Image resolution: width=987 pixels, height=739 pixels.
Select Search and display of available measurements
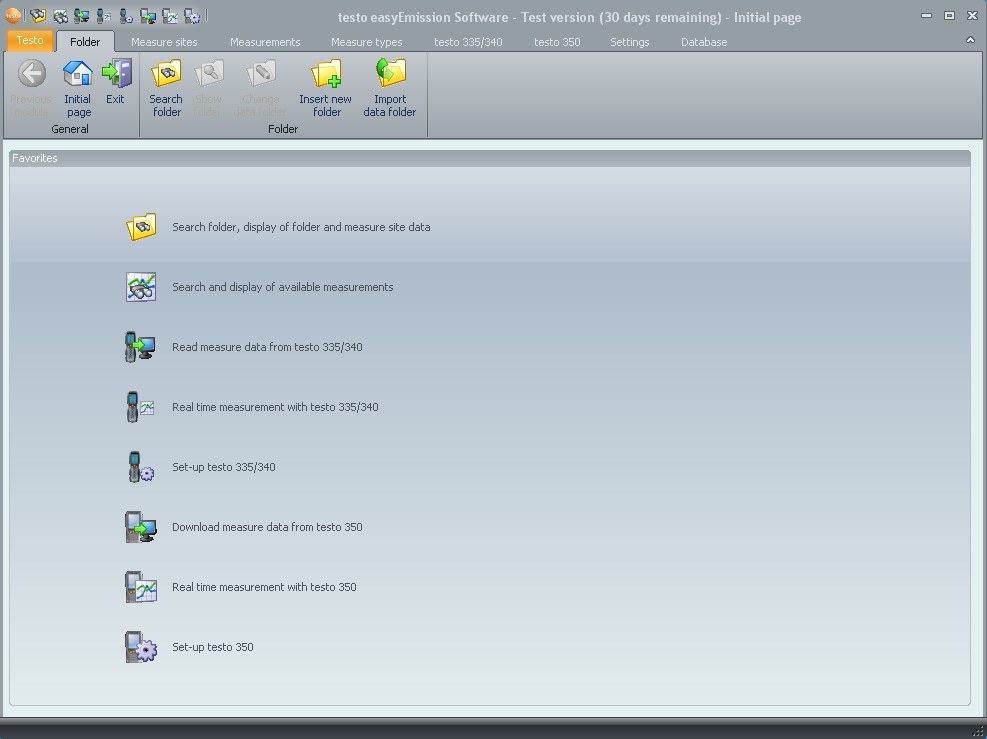[x=283, y=287]
